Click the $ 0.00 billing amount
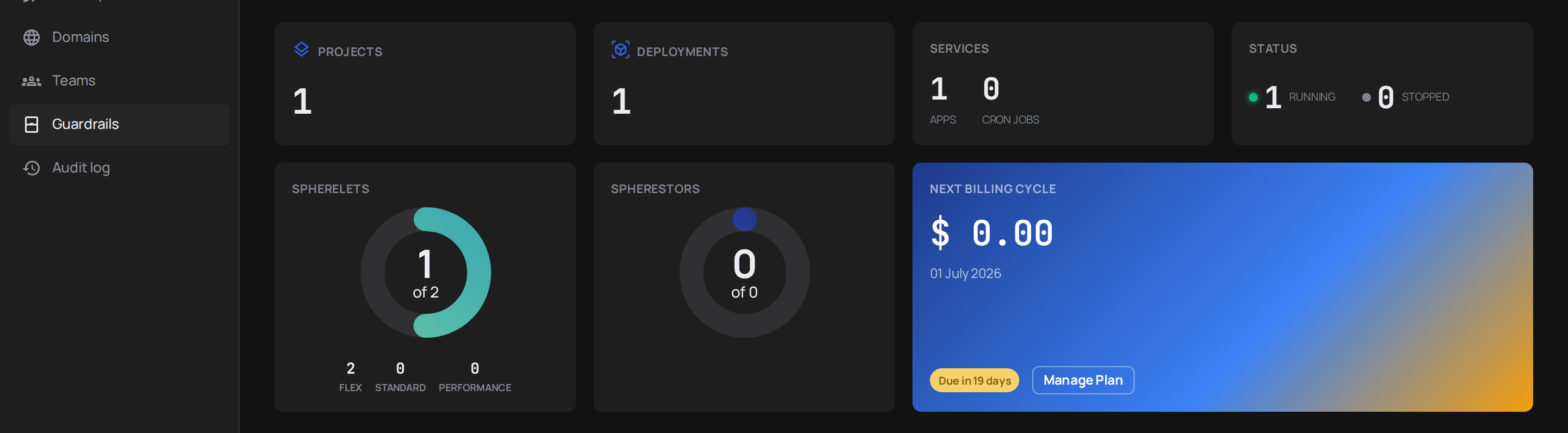 991,232
